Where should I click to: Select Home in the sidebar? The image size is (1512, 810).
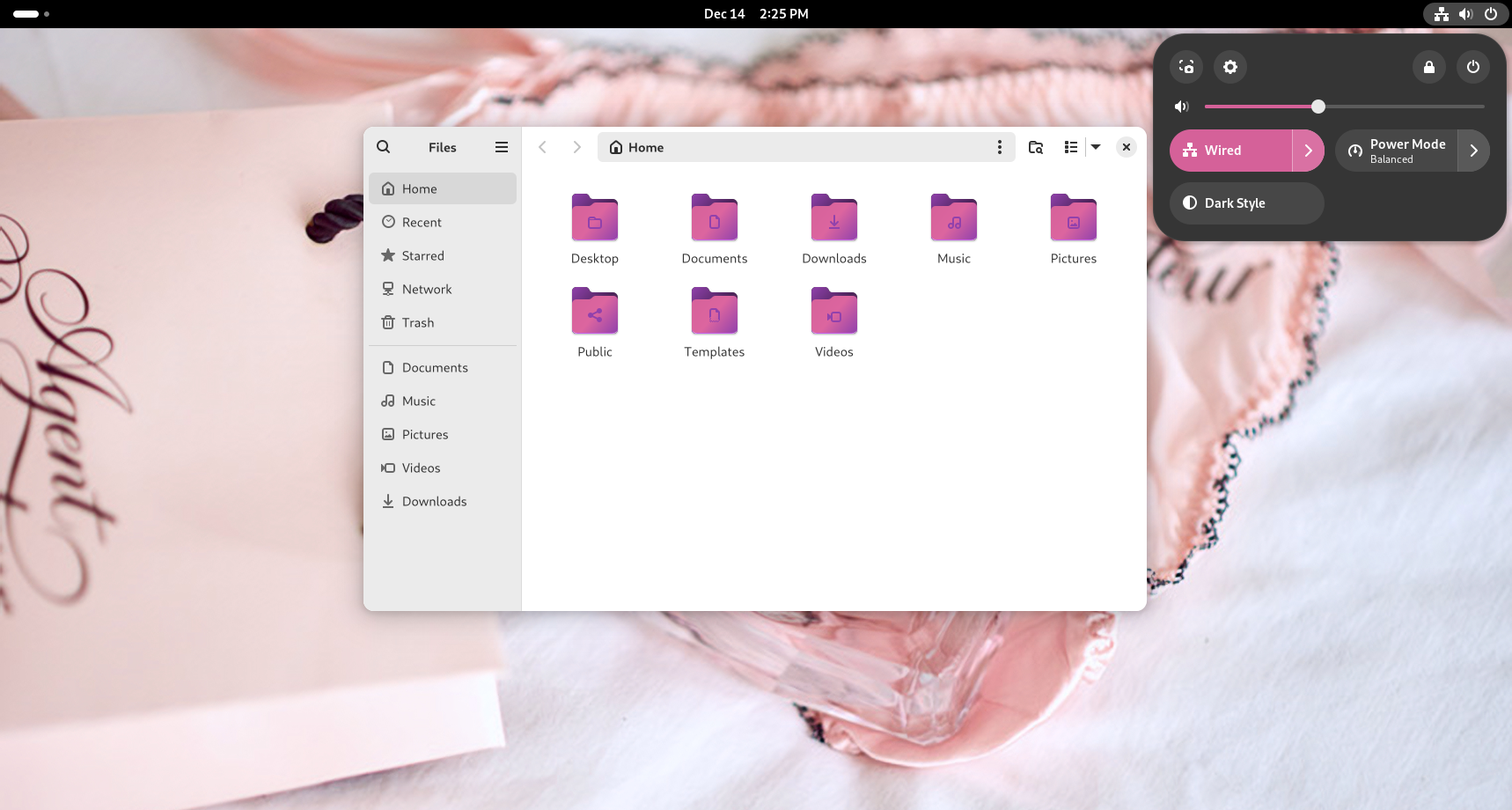pyautogui.click(x=443, y=188)
